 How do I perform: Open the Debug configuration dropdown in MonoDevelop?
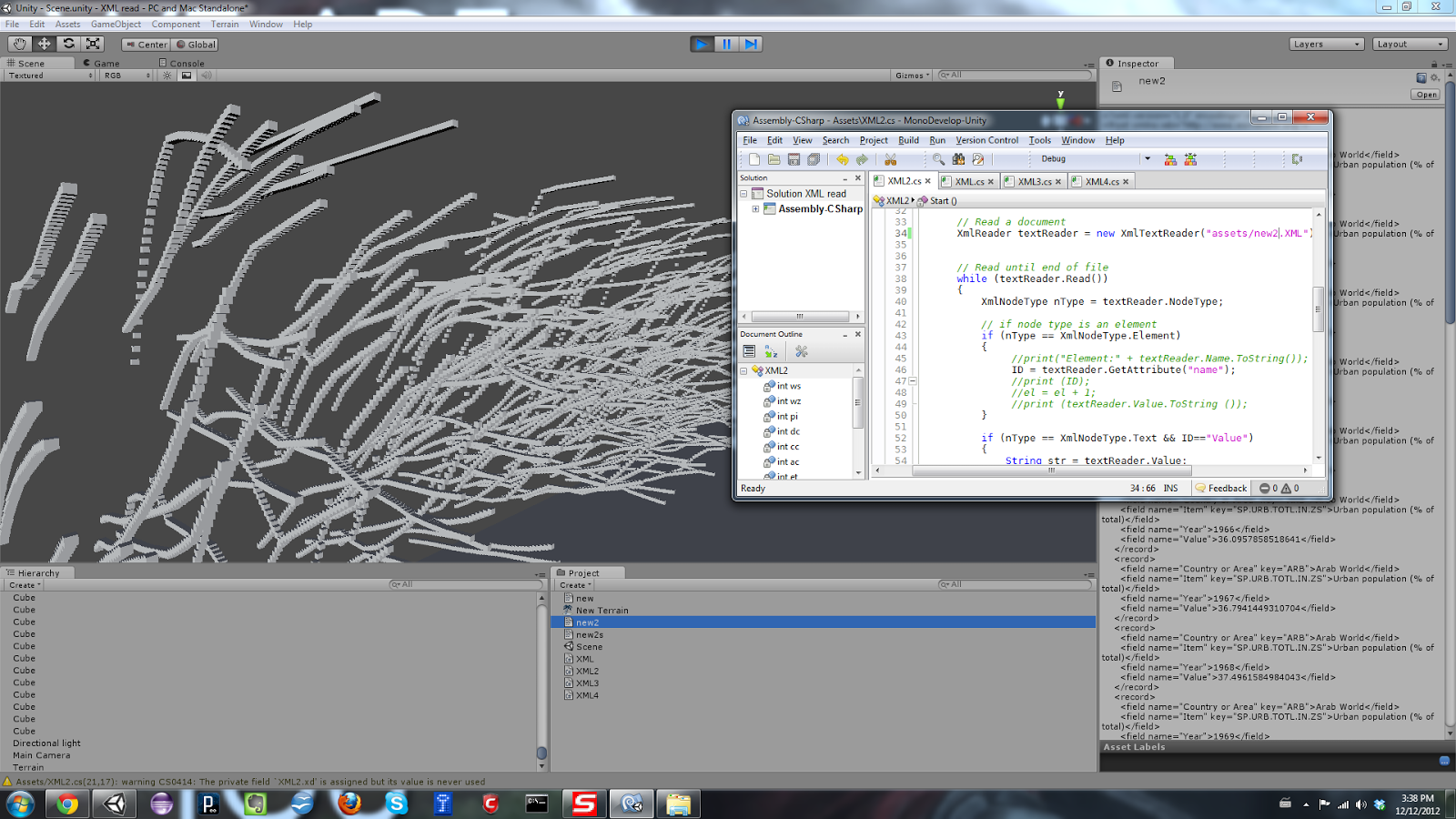coord(1092,158)
